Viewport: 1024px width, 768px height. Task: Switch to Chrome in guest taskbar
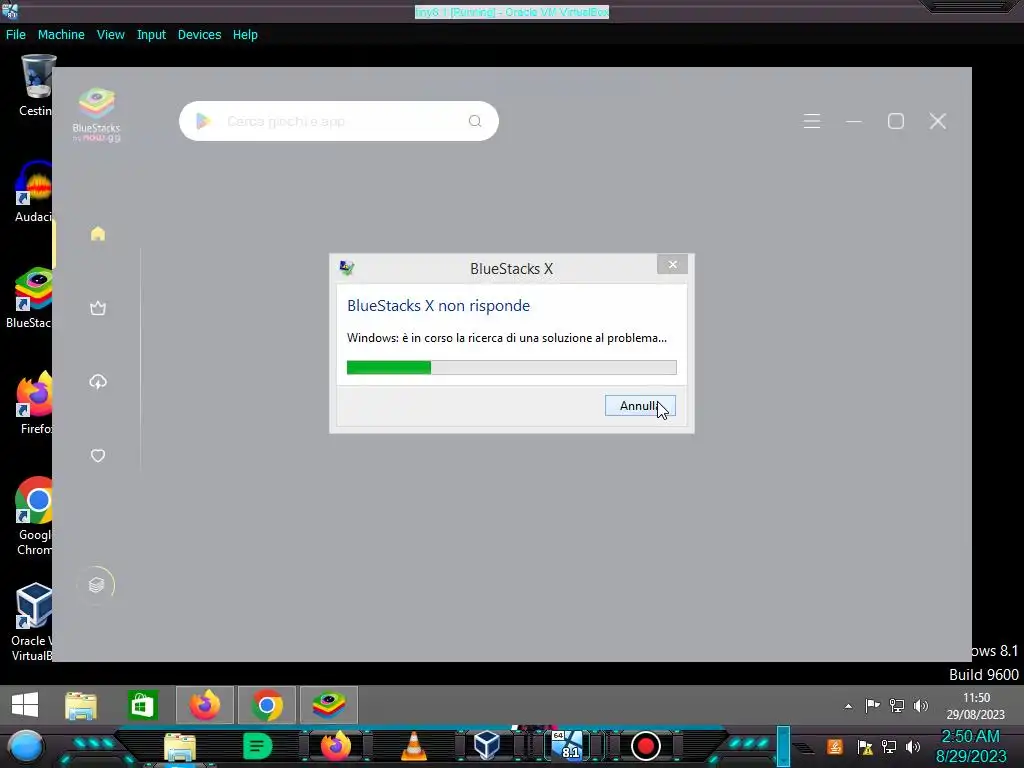(x=266, y=705)
